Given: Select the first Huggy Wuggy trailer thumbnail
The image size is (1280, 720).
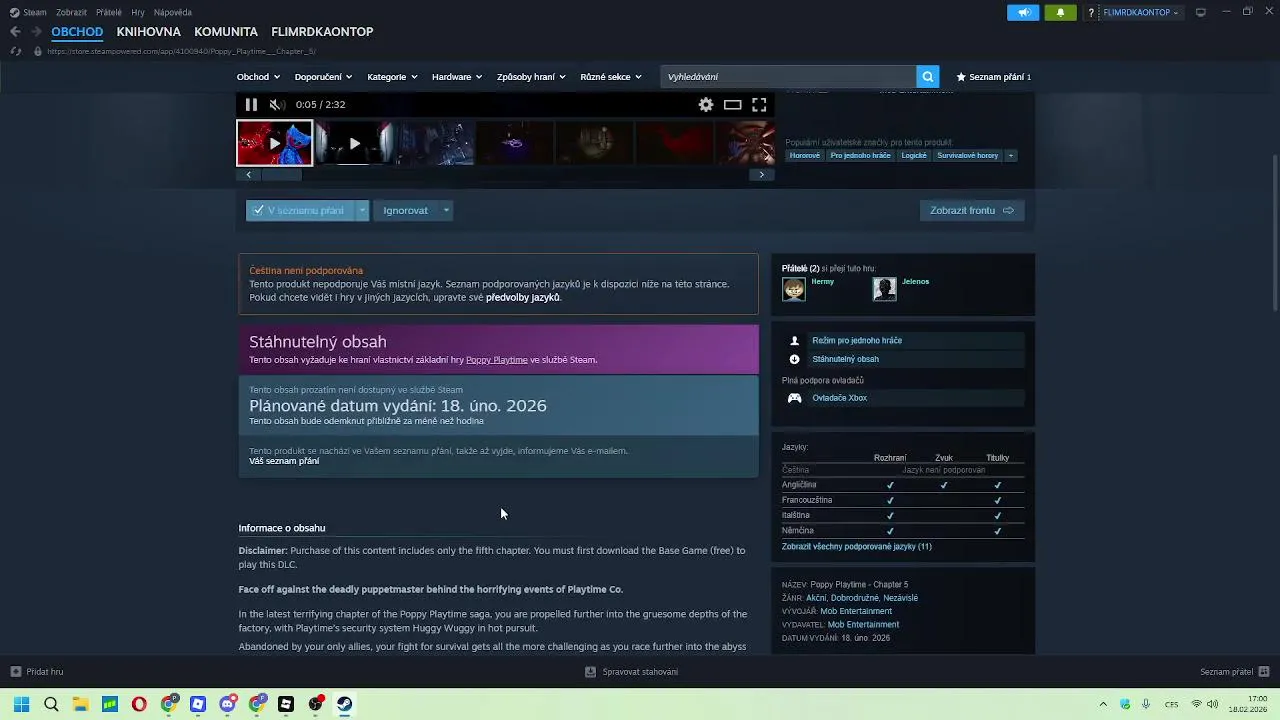Looking at the screenshot, I should coord(274,143).
